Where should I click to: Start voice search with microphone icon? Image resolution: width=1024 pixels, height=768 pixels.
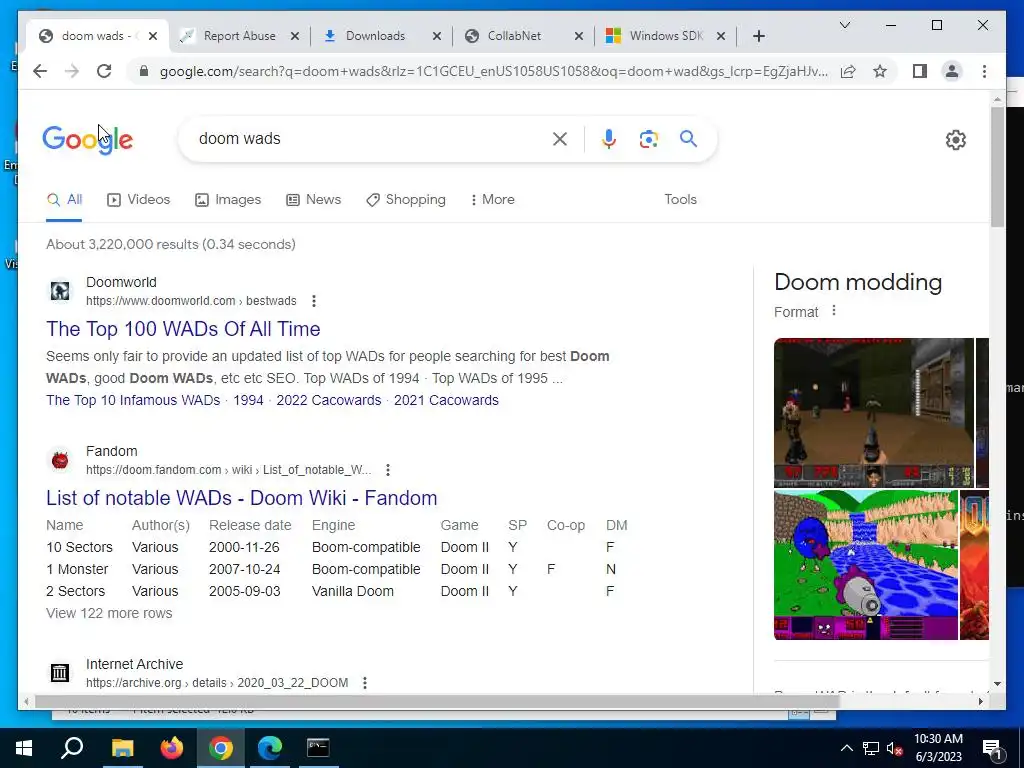[609, 138]
